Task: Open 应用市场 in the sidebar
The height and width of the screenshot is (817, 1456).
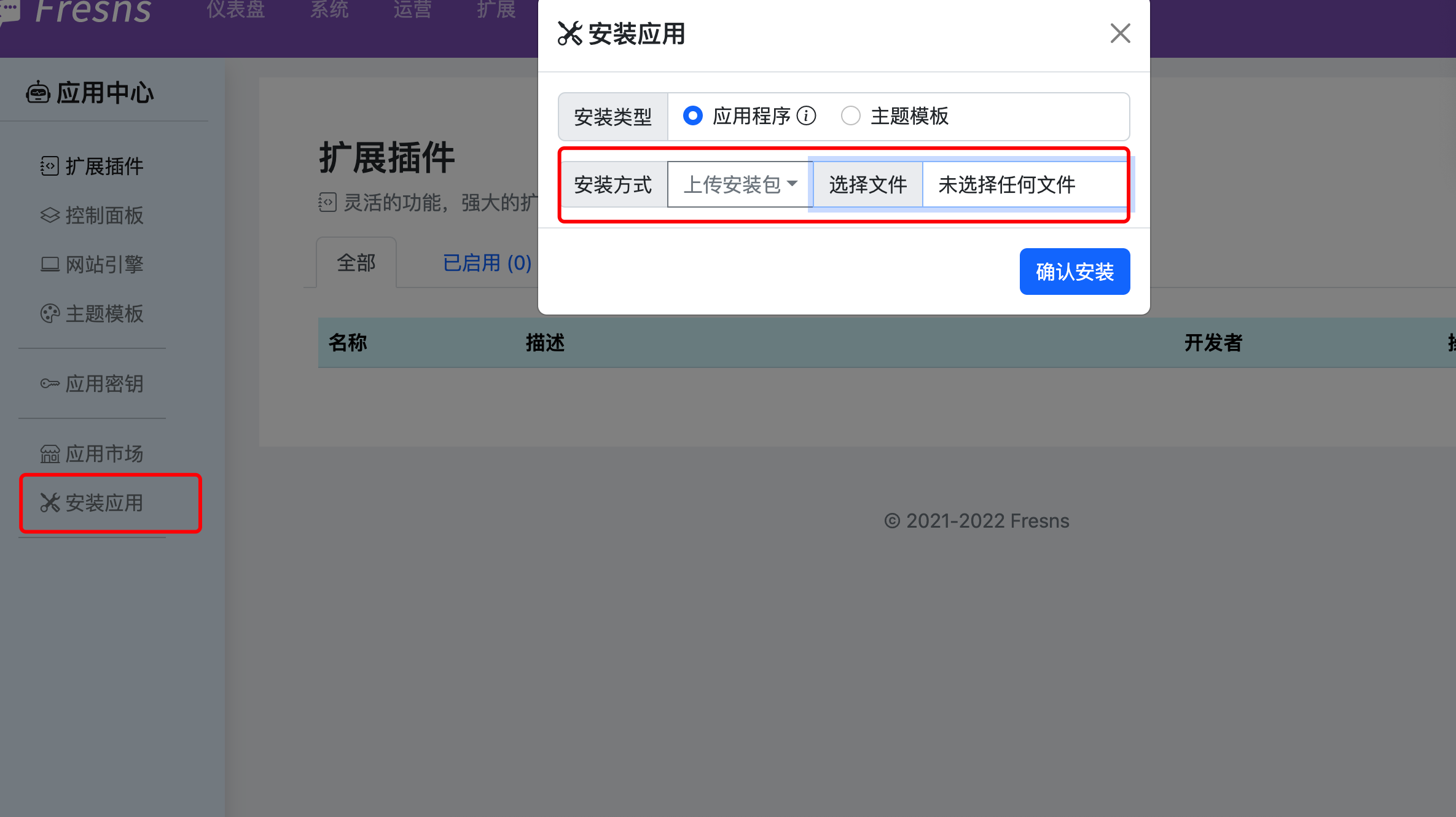Action: 92,454
